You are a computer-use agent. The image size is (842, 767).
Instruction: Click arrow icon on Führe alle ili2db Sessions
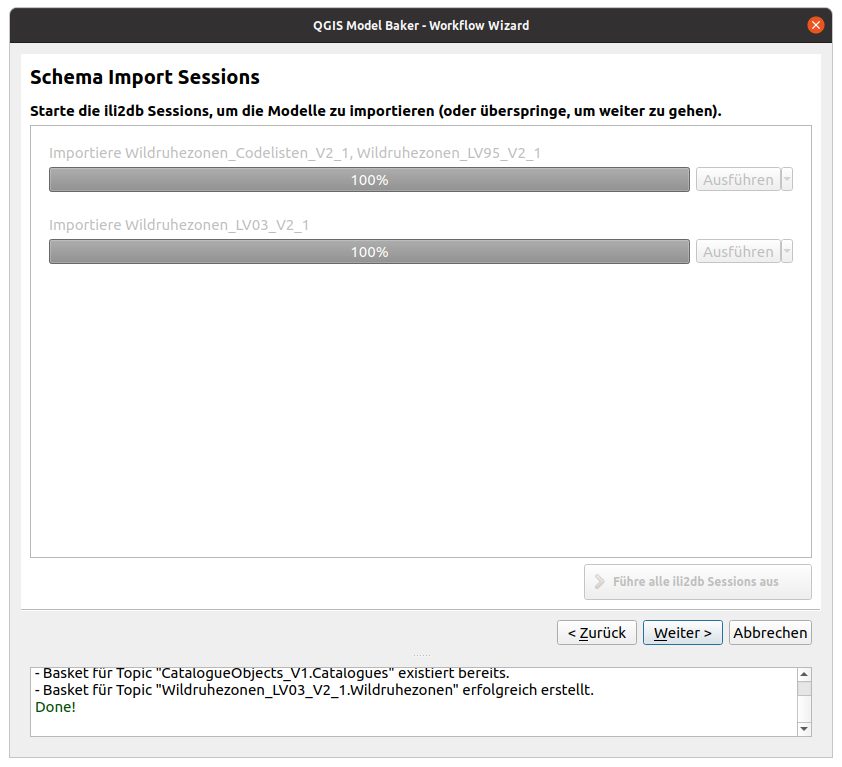pyautogui.click(x=599, y=581)
